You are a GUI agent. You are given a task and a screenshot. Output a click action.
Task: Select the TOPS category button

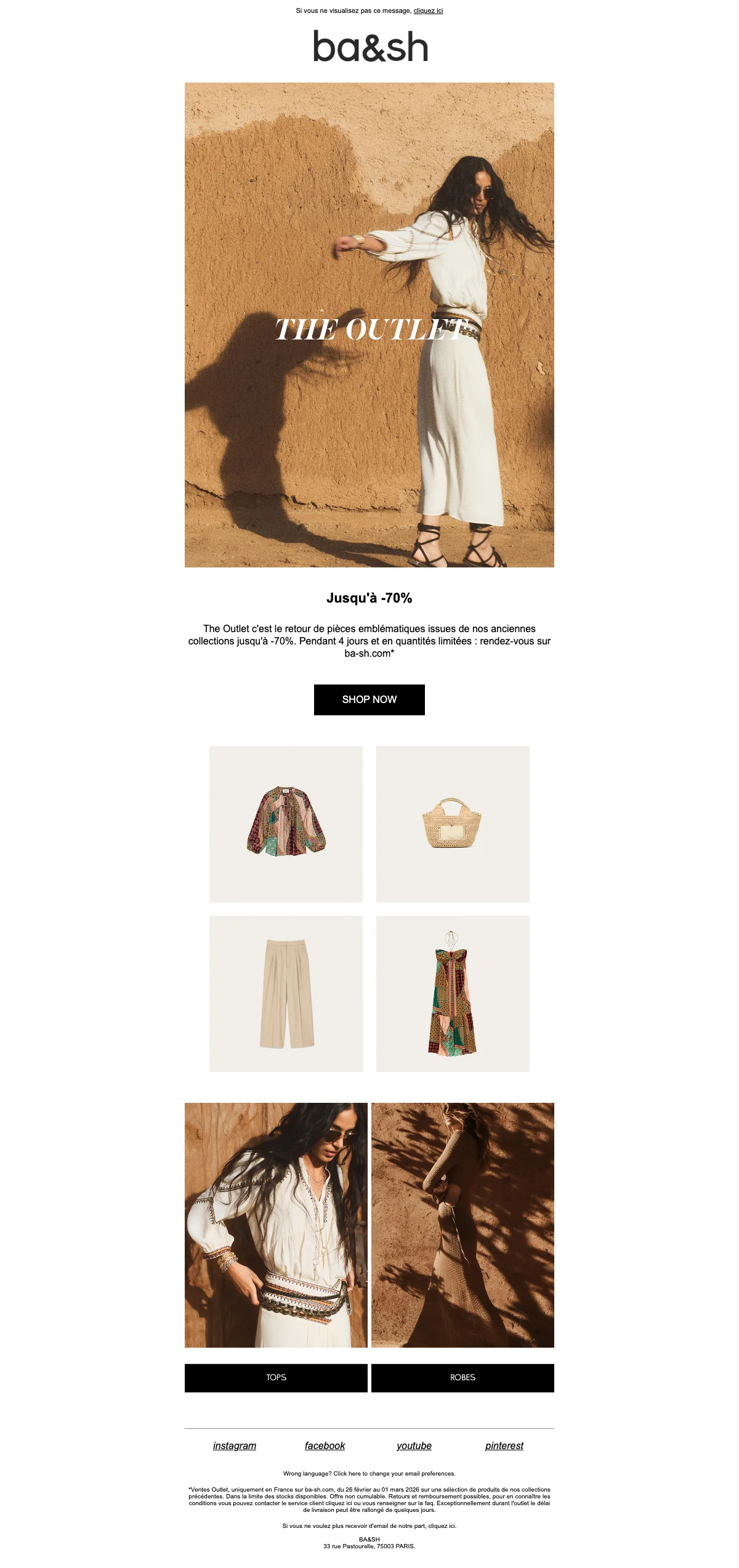click(x=276, y=1378)
